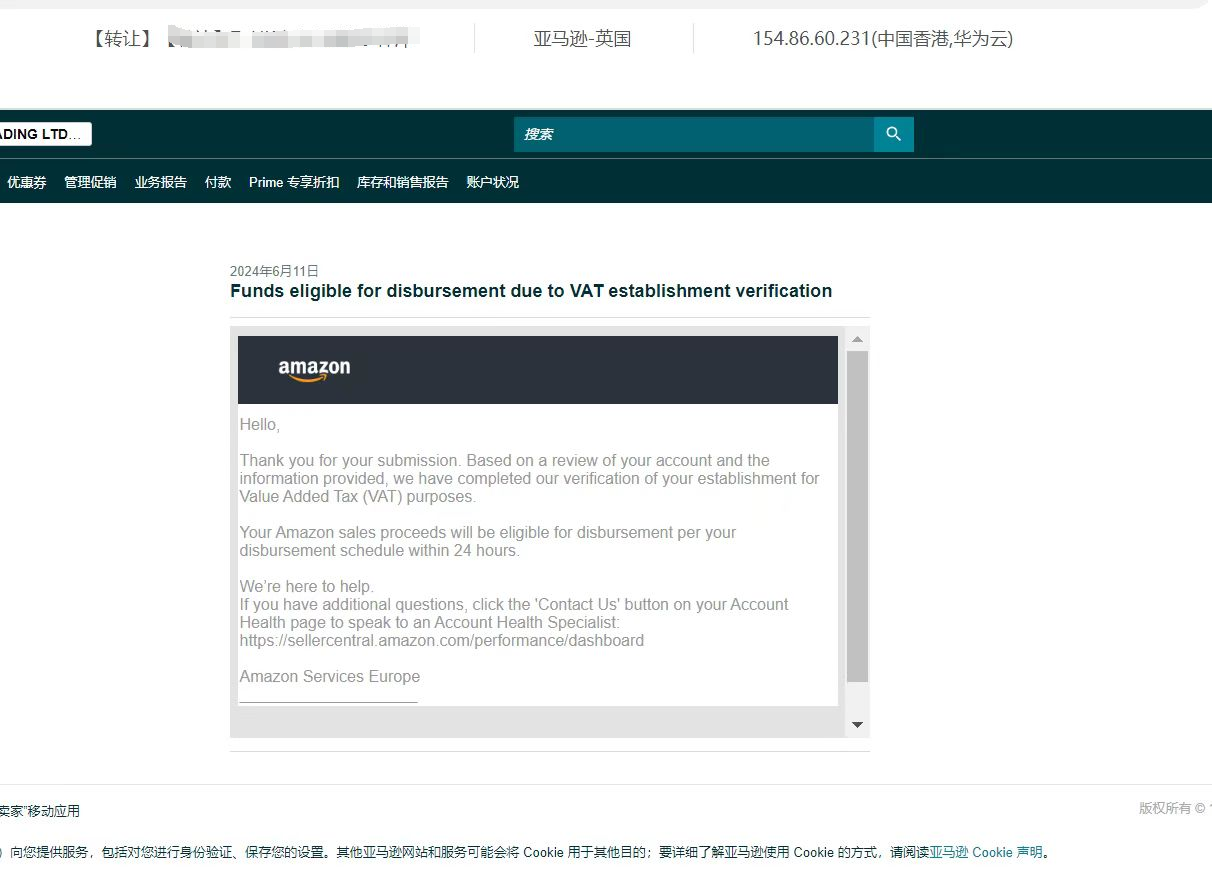This screenshot has width=1212, height=886.
Task: Click the 154.86.60.231 IP address text
Action: click(882, 39)
